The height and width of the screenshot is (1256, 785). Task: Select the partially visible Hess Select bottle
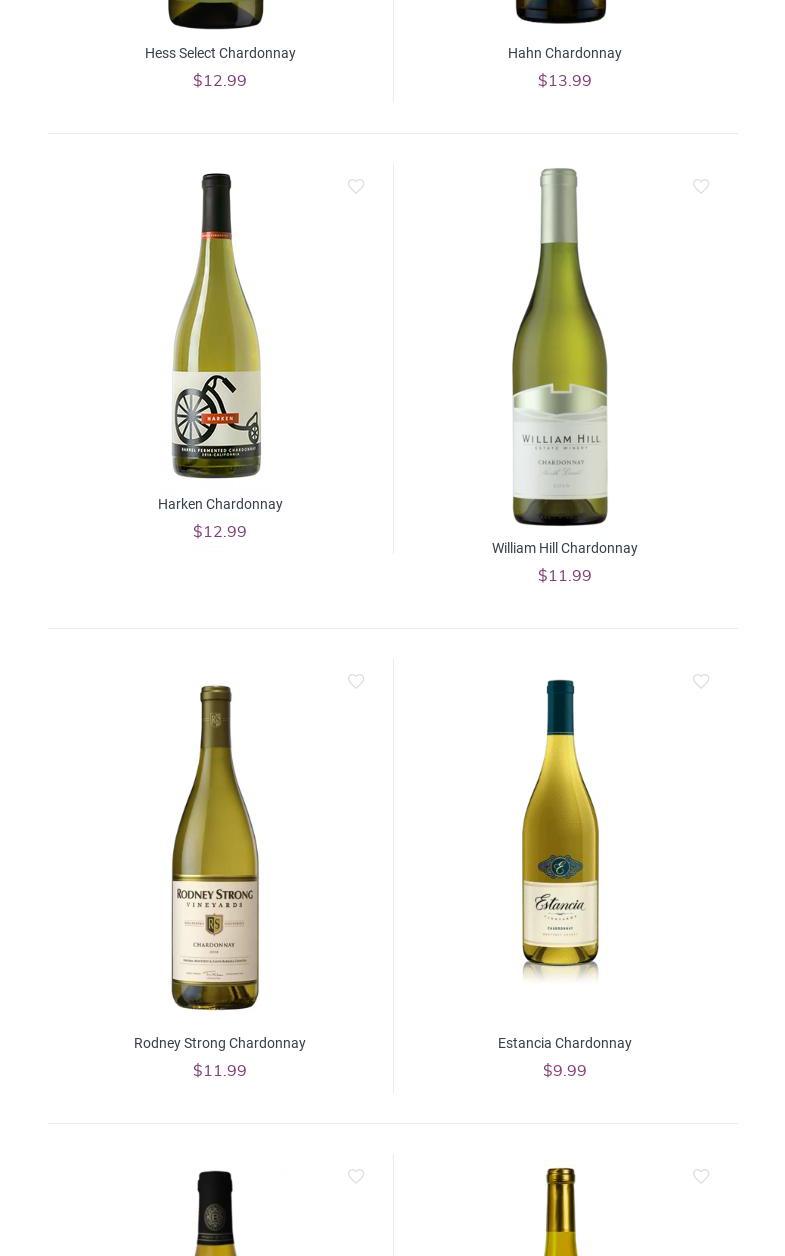click(x=216, y=14)
